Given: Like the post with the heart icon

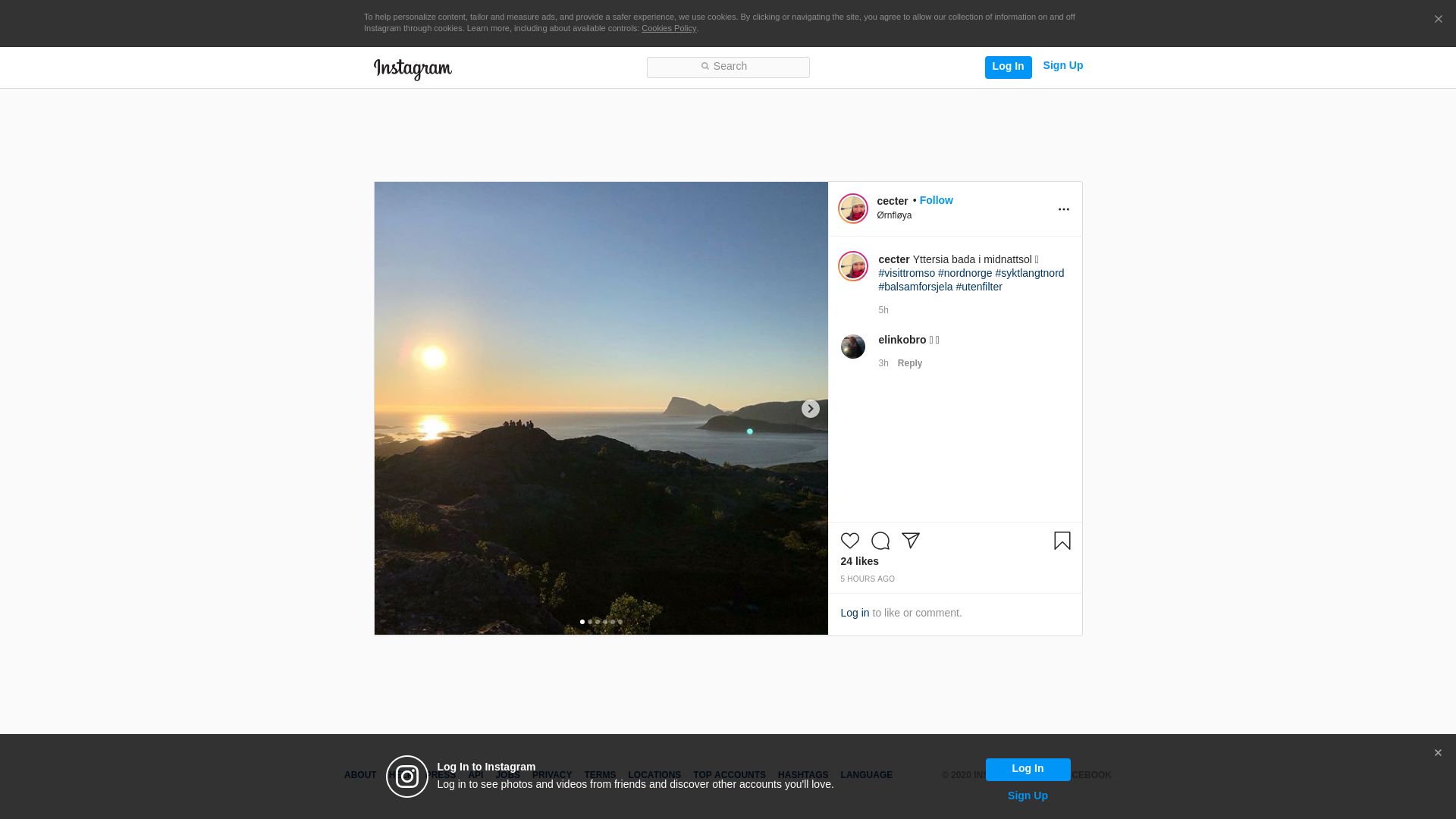Looking at the screenshot, I should coord(849,541).
